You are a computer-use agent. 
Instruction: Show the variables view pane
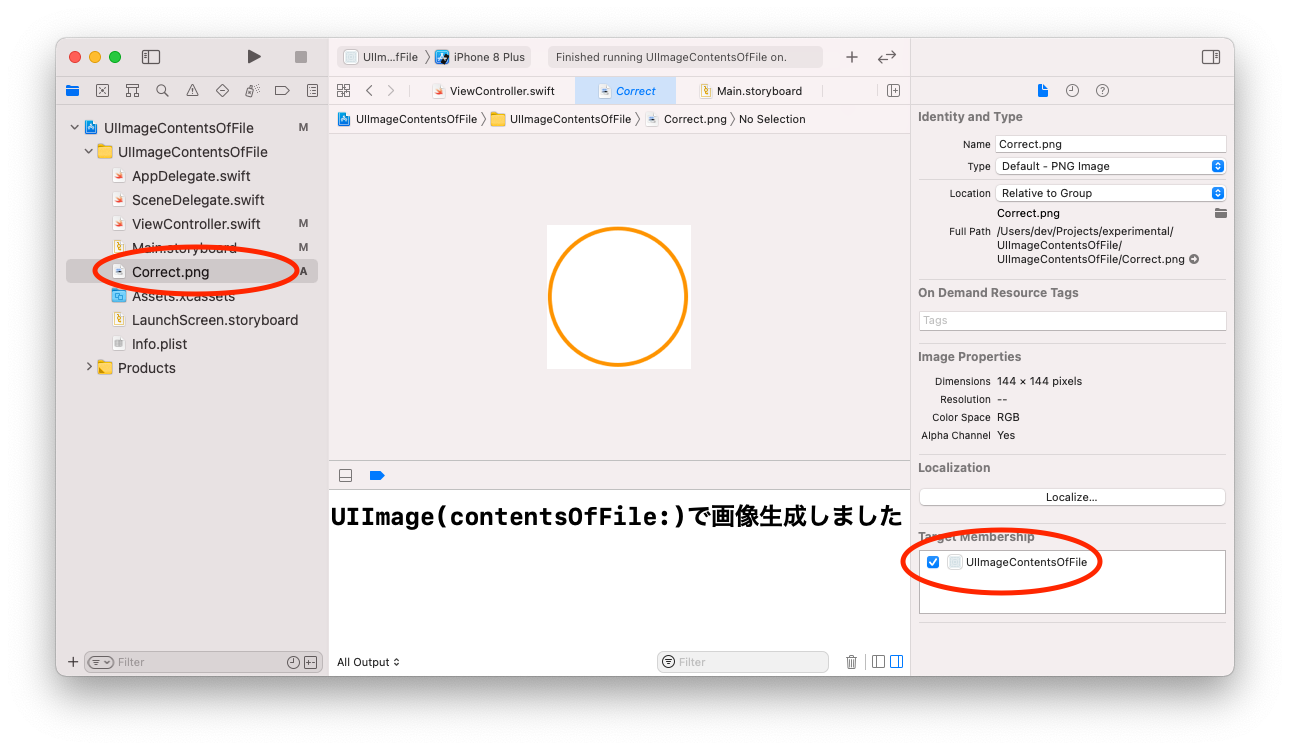(878, 662)
